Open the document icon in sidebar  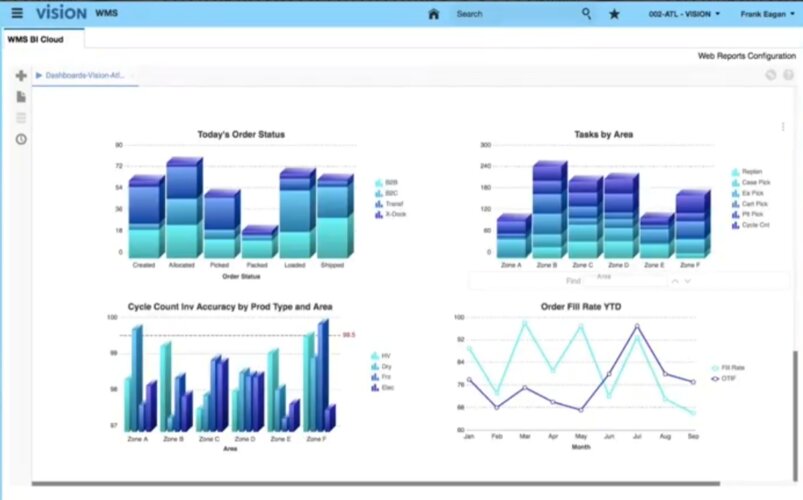pyautogui.click(x=21, y=97)
